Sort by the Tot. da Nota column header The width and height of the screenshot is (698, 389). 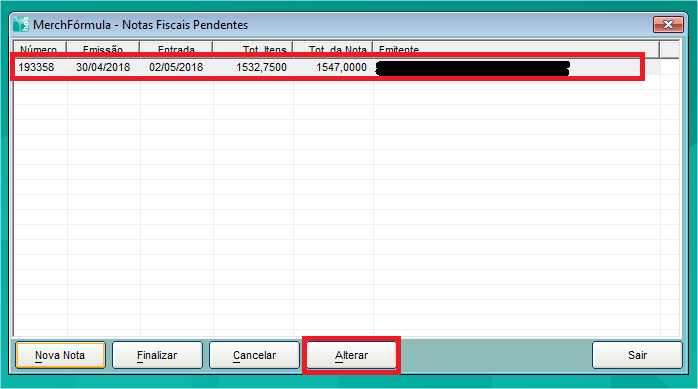333,49
